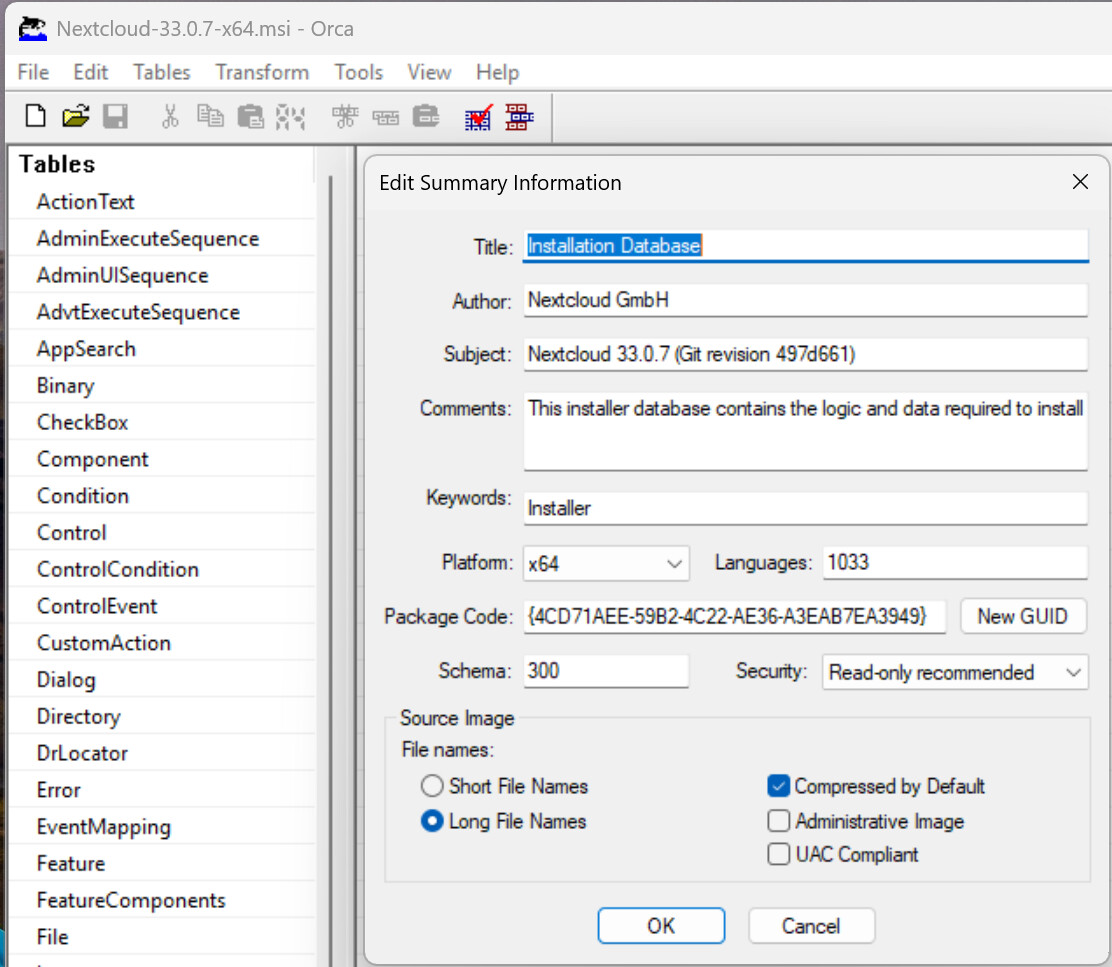This screenshot has width=1112, height=967.
Task: Click the Paste Row toolbar icon
Action: point(426,116)
